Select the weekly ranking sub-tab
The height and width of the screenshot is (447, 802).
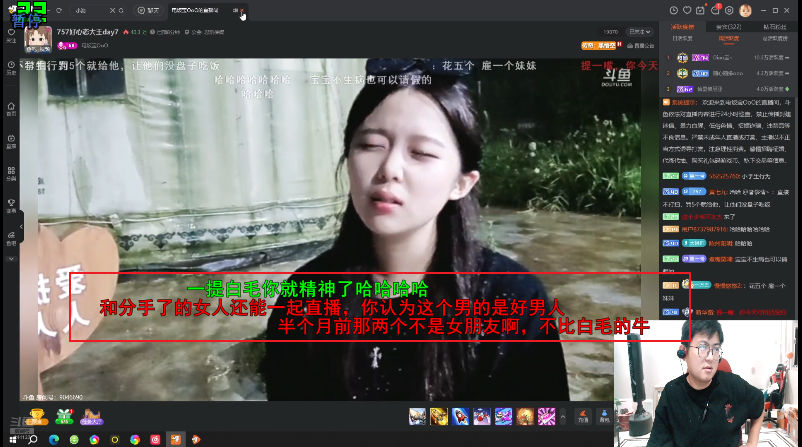tap(728, 38)
